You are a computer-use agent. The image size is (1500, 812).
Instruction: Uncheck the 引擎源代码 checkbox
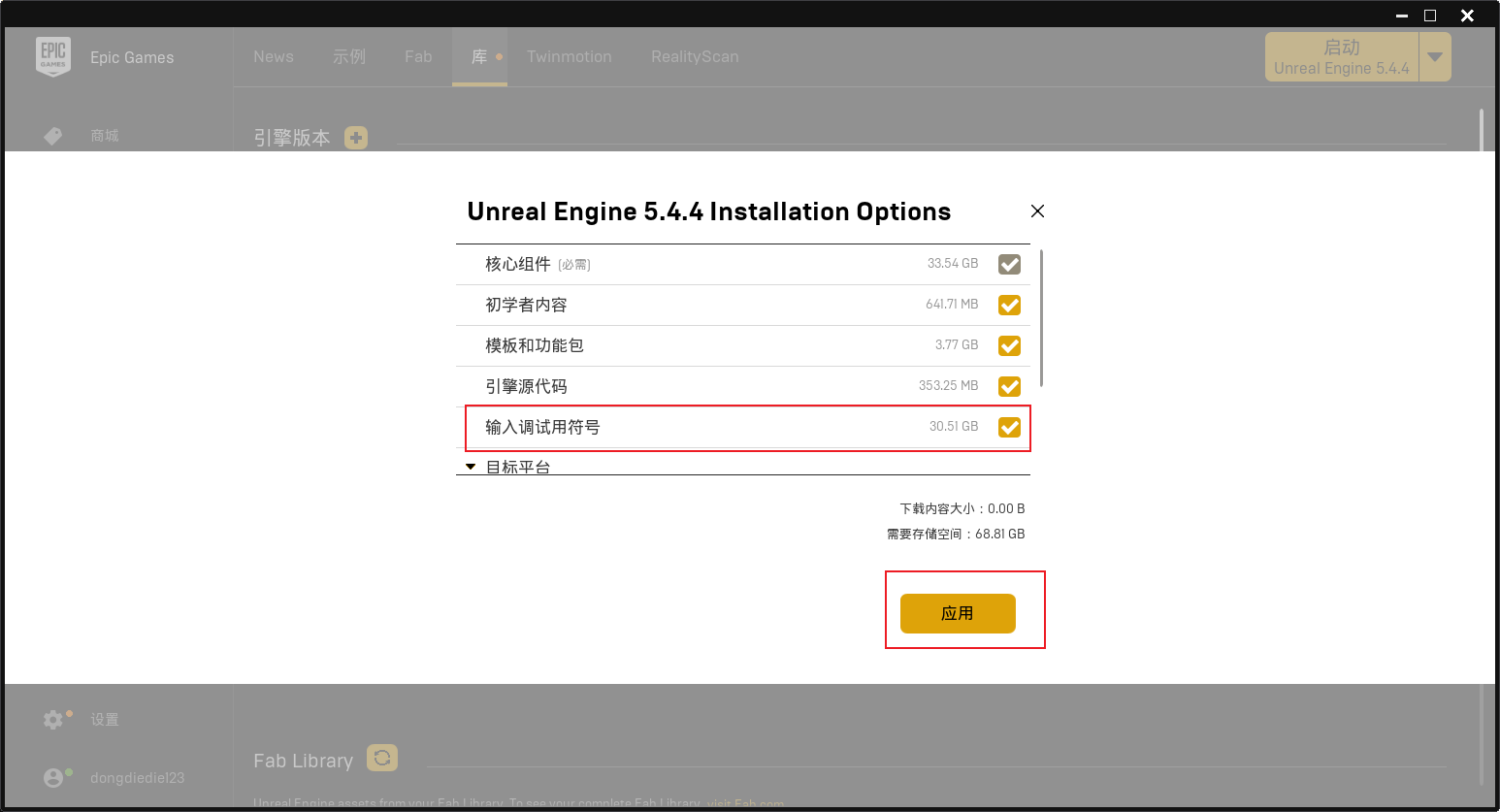pos(1009,386)
